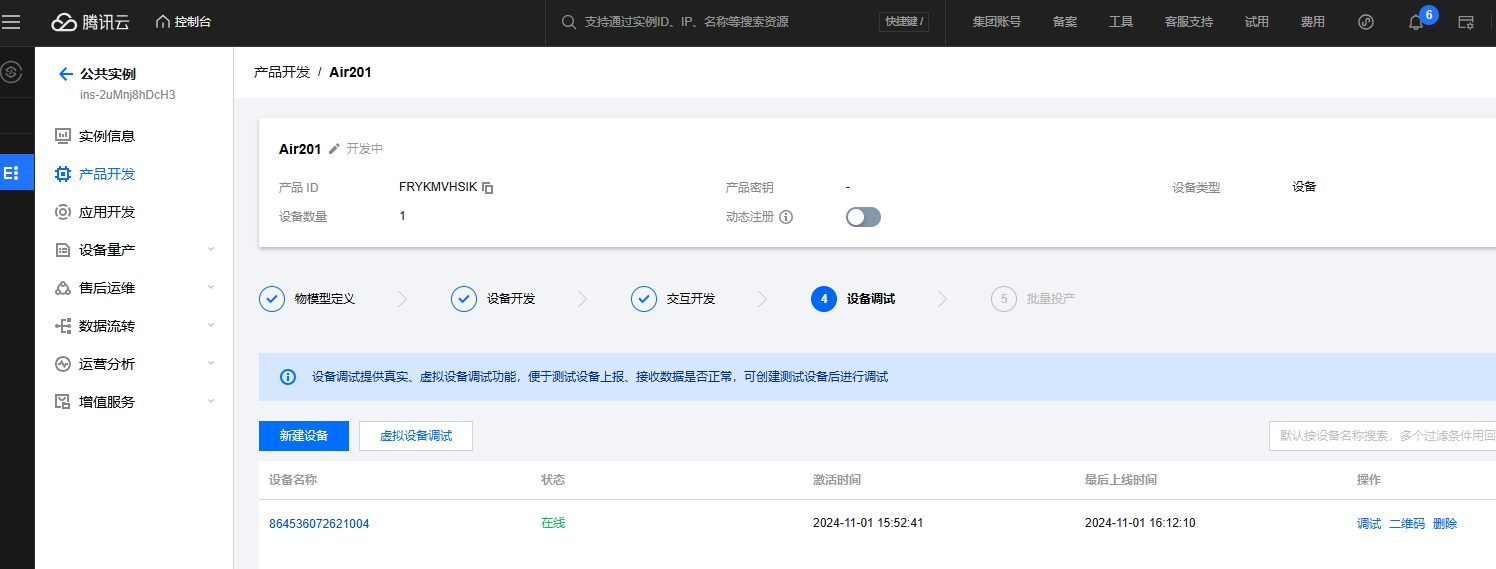Click the window layout icon at top right
This screenshot has width=1496, height=569.
1466,22
